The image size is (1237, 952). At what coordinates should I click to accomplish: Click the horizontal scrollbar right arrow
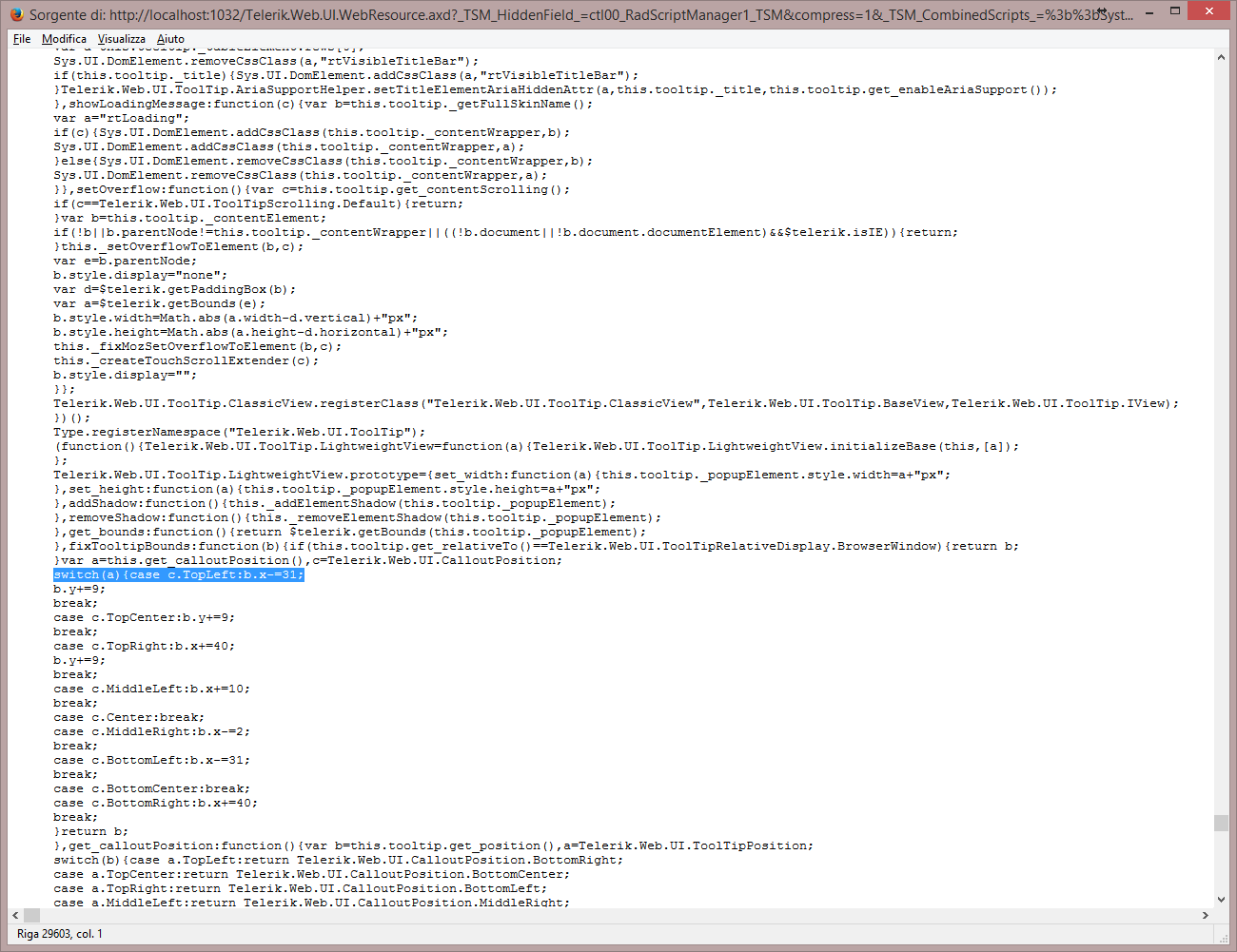point(1206,915)
